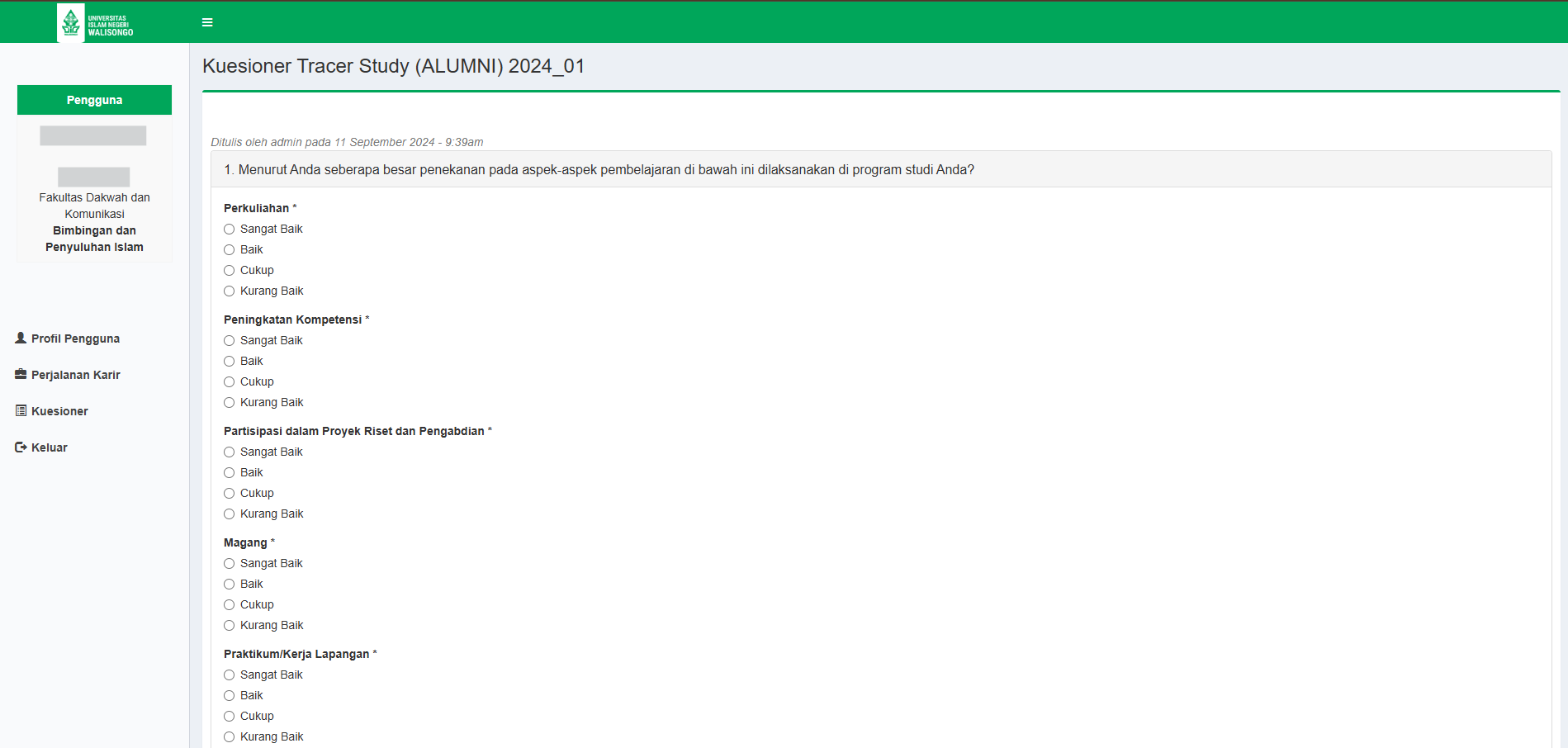1568x748 pixels.
Task: Click the Pengguna panel header
Action: (x=94, y=100)
